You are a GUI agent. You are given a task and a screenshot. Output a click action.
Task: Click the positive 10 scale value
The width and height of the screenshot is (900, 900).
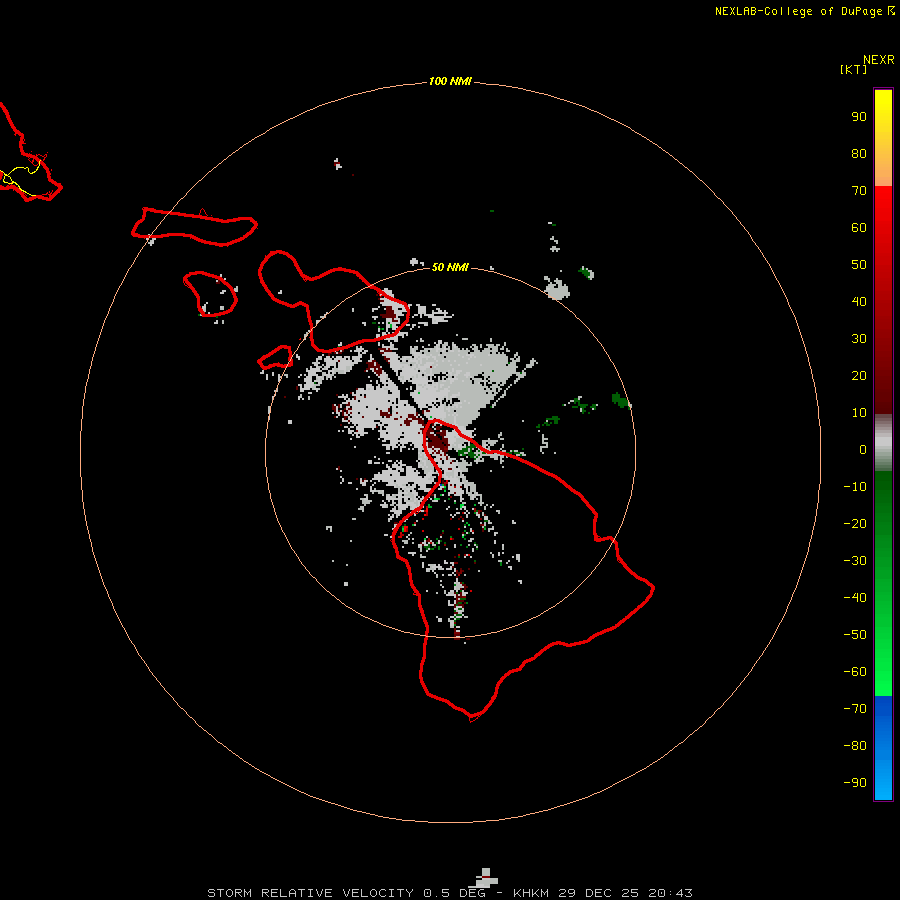coord(859,413)
